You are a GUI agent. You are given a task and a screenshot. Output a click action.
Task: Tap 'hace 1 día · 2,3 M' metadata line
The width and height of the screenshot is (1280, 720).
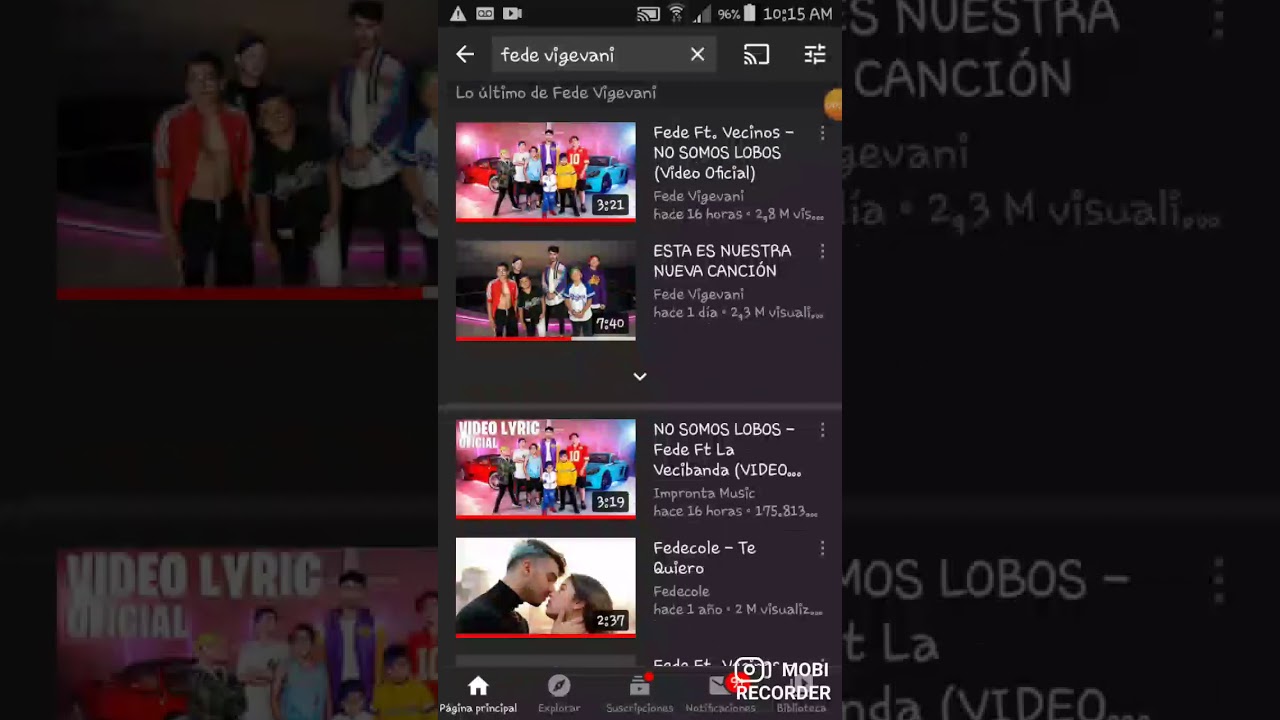[x=739, y=312]
